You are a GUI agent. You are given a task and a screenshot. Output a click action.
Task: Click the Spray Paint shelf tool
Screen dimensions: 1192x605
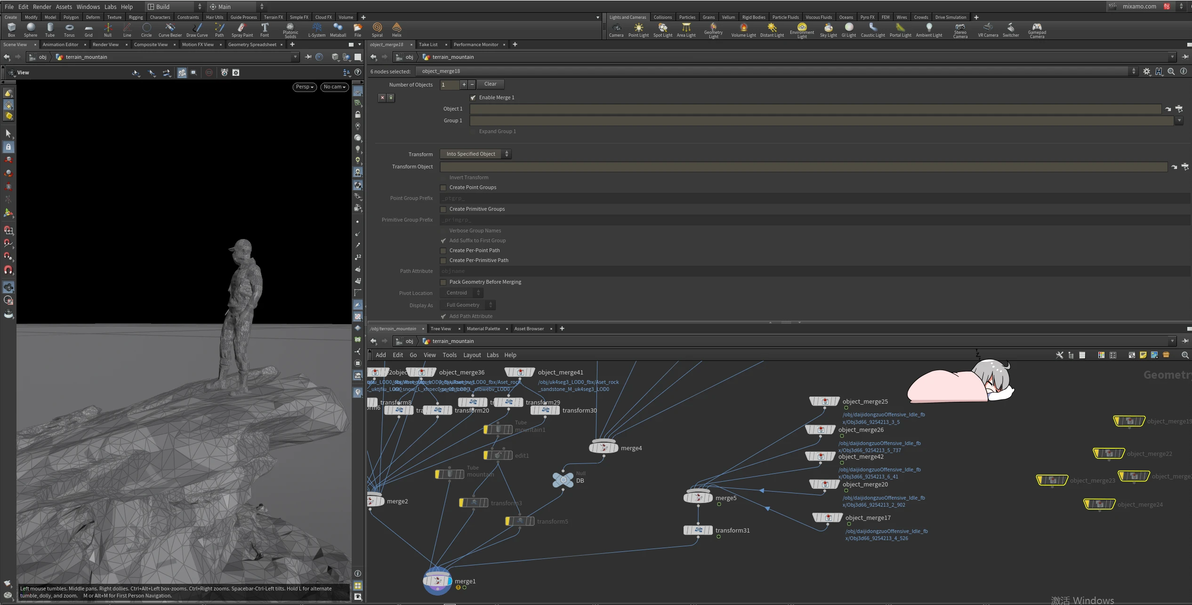click(x=242, y=29)
